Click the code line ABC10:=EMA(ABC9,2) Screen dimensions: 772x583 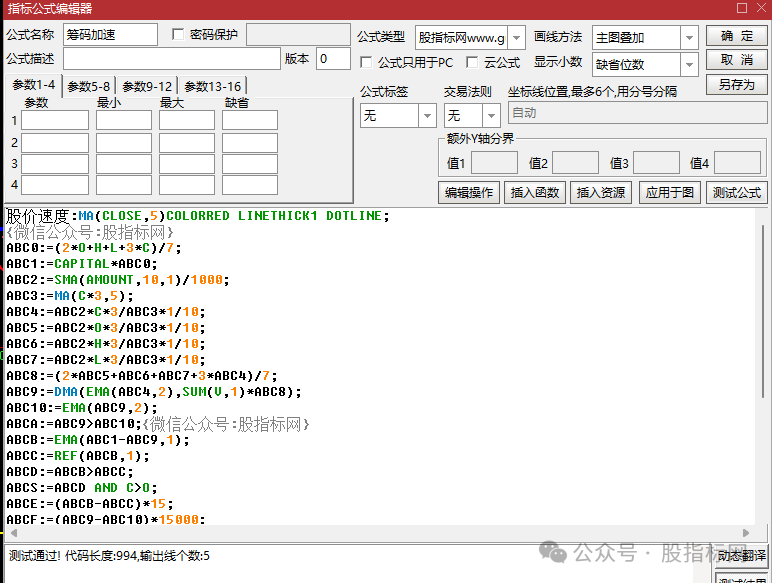[82, 408]
